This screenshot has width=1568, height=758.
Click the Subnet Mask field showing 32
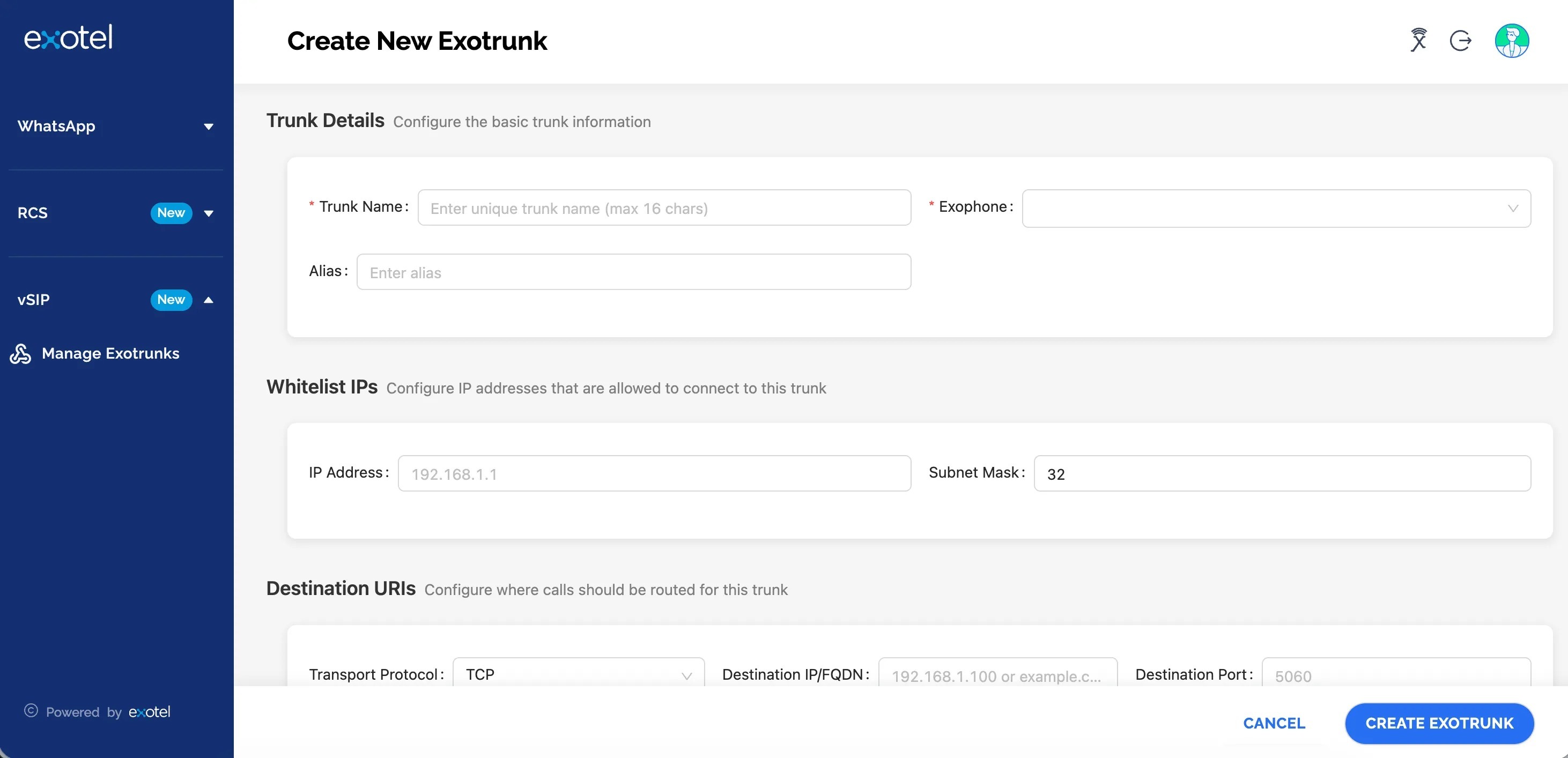1281,474
